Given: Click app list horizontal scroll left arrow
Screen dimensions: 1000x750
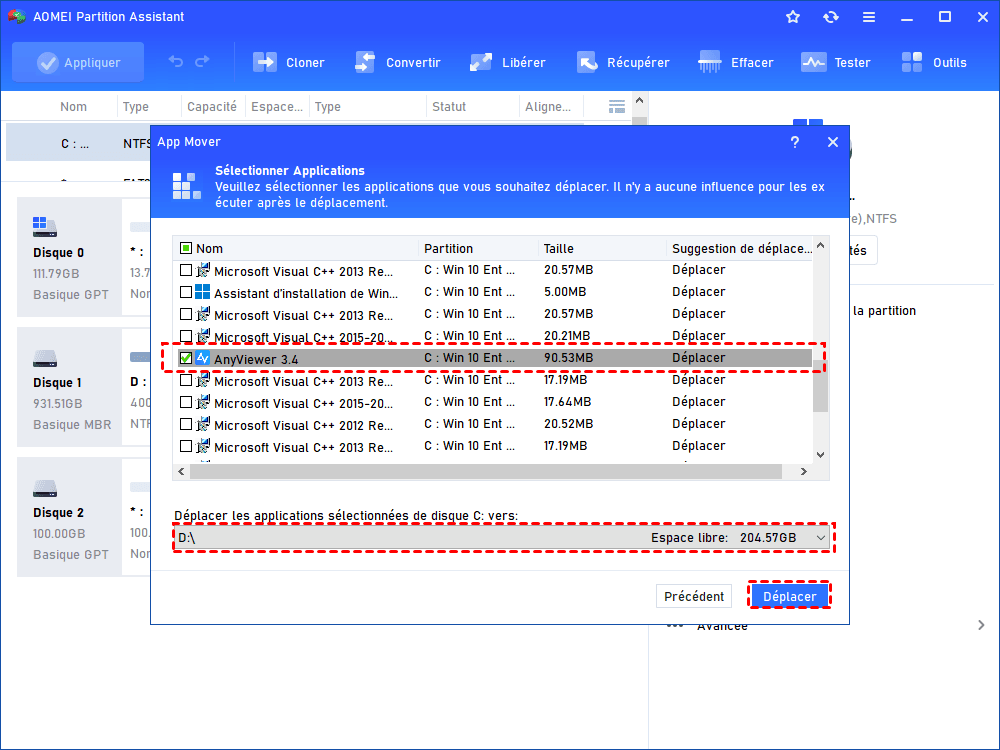Looking at the screenshot, I should click(181, 471).
